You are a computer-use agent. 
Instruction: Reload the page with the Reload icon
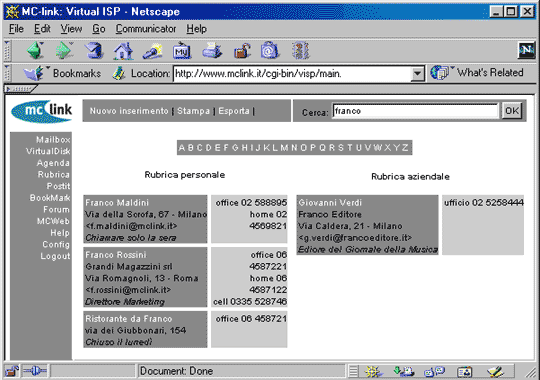point(94,51)
